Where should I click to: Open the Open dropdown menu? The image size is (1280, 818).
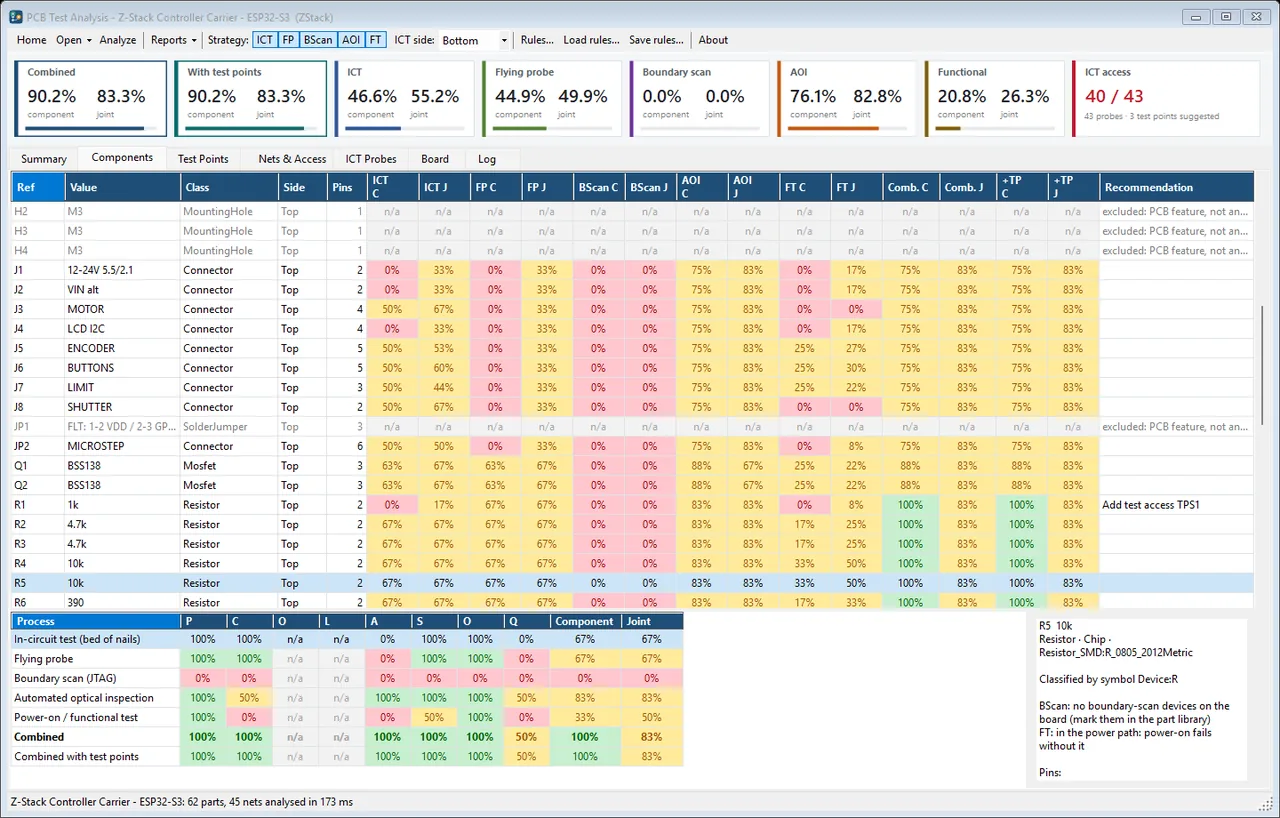(74, 40)
